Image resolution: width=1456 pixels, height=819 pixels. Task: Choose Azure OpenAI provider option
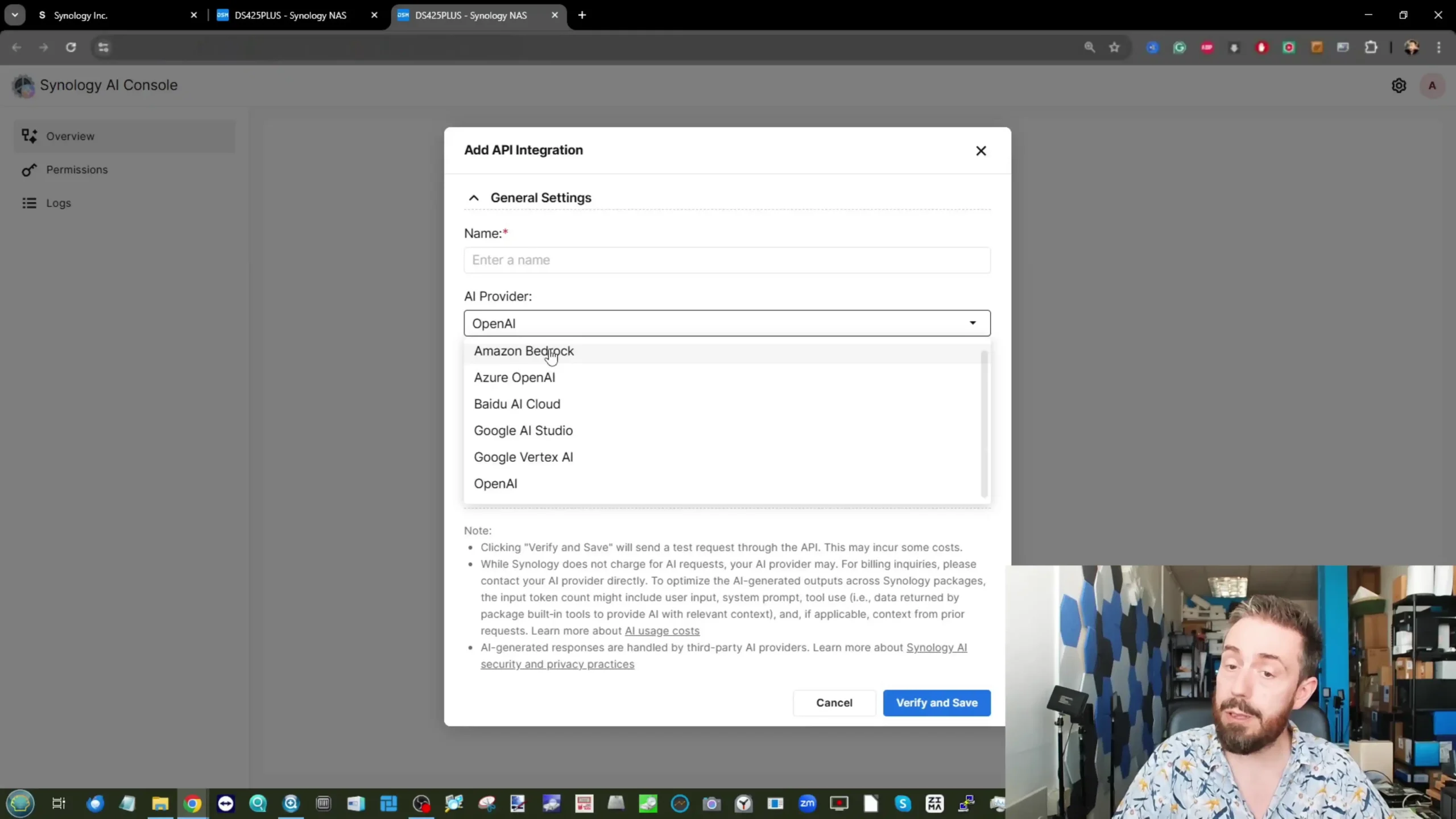coord(722,378)
